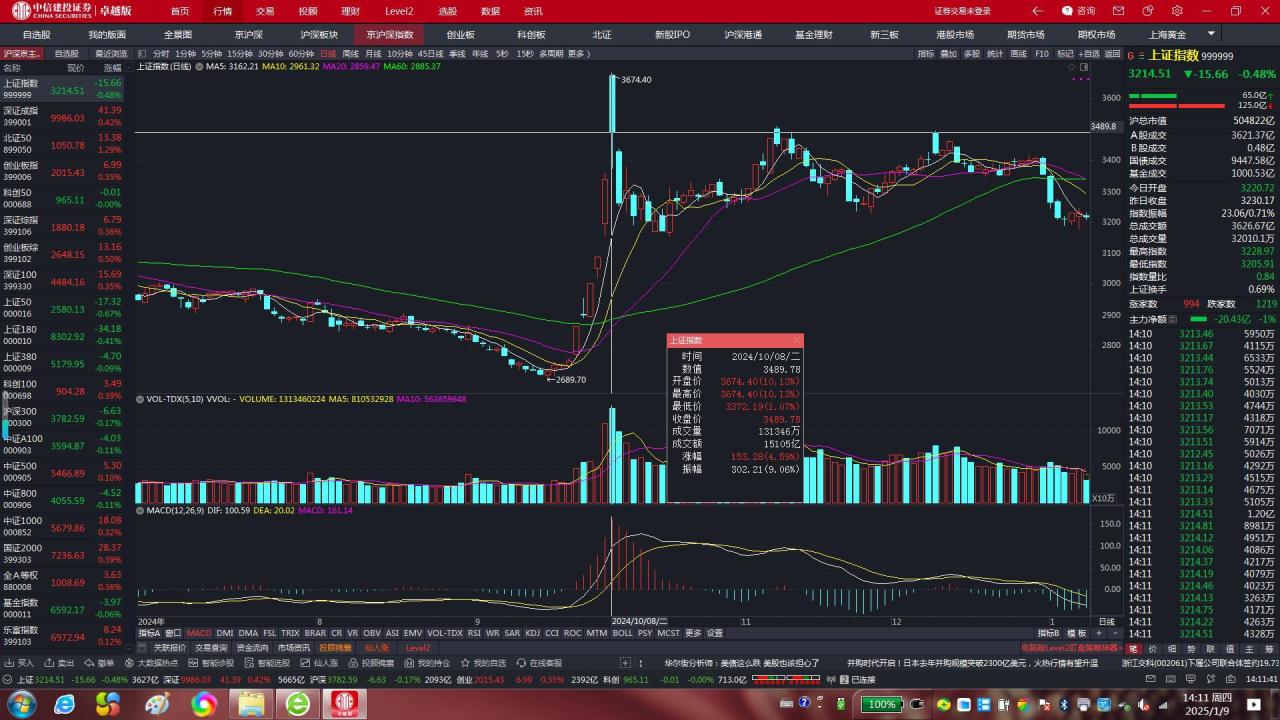Open 智能诊股 in the bottom toolbar
1280x720 pixels.
coord(211,663)
